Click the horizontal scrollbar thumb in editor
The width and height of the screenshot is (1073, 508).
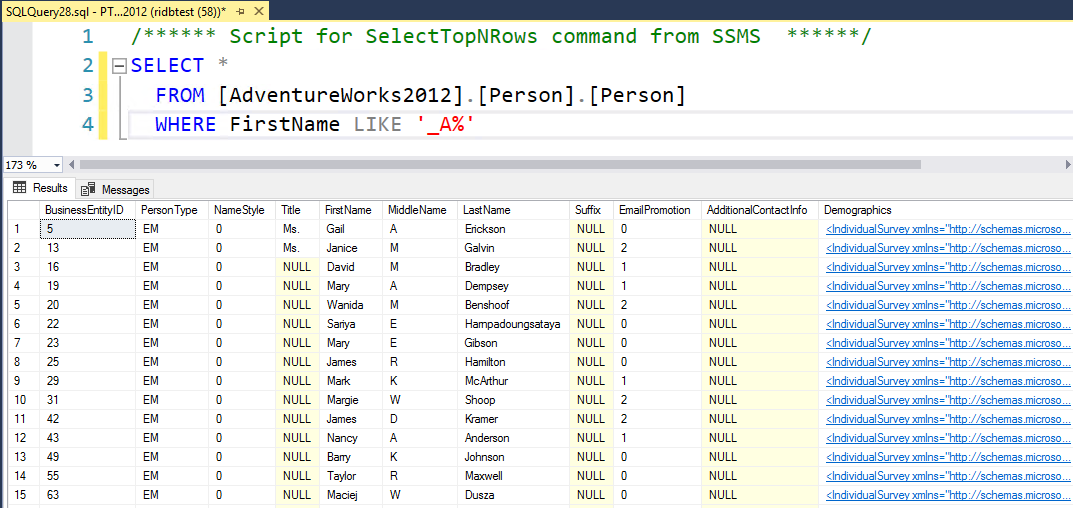[x=502, y=165]
